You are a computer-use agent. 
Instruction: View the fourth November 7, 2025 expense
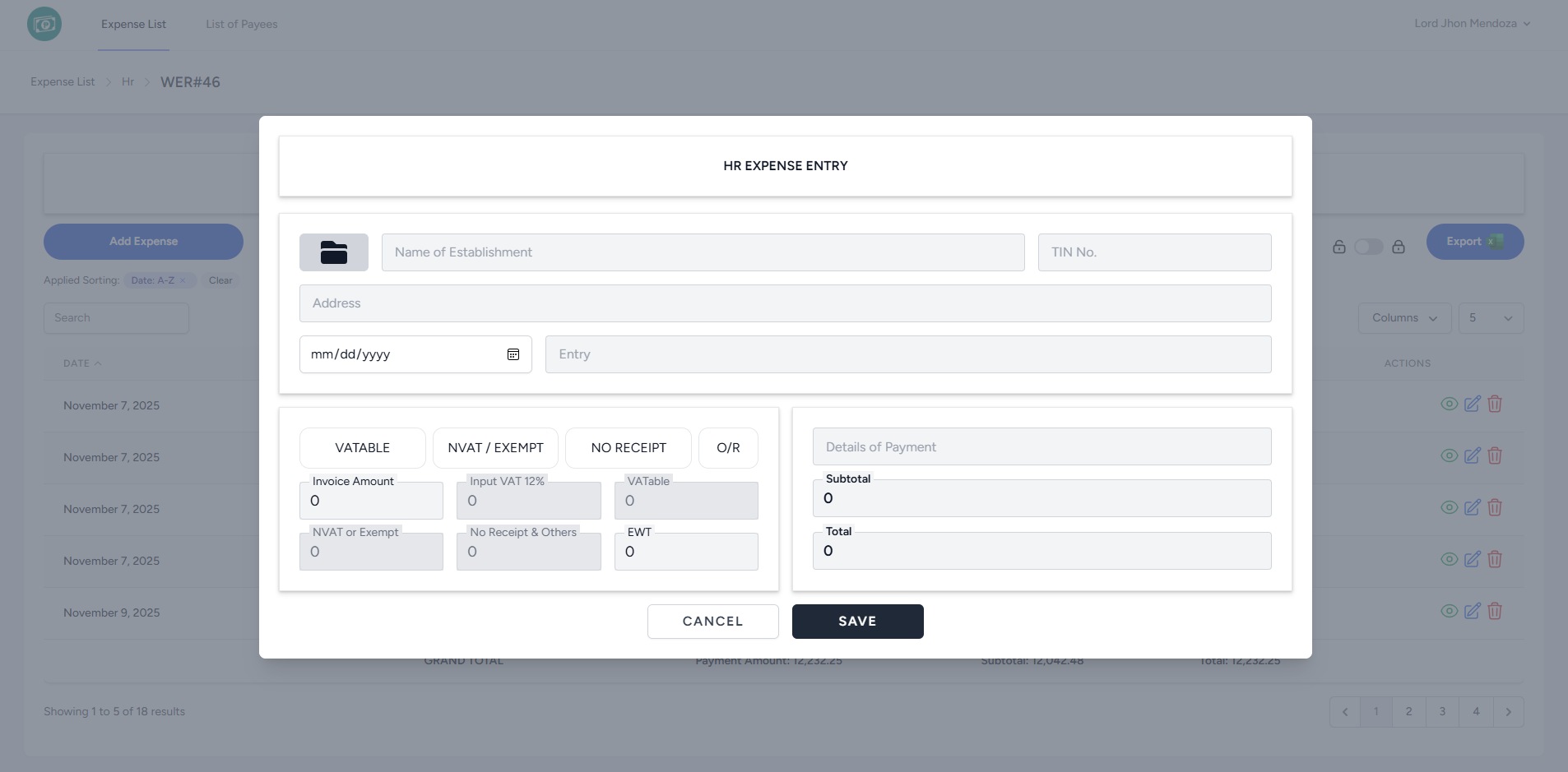tap(1450, 559)
